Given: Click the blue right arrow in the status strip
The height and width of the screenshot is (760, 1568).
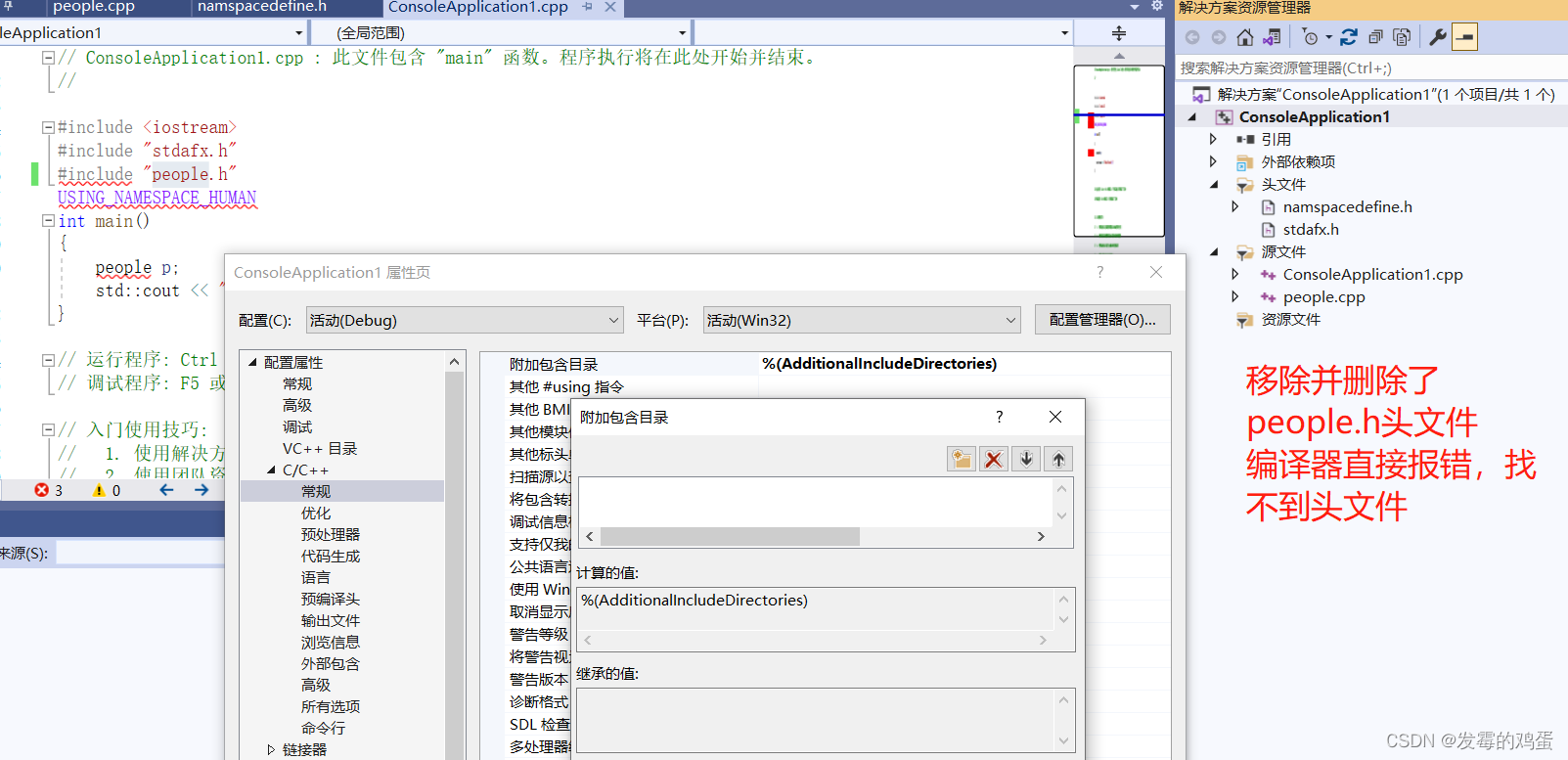Looking at the screenshot, I should tap(202, 490).
